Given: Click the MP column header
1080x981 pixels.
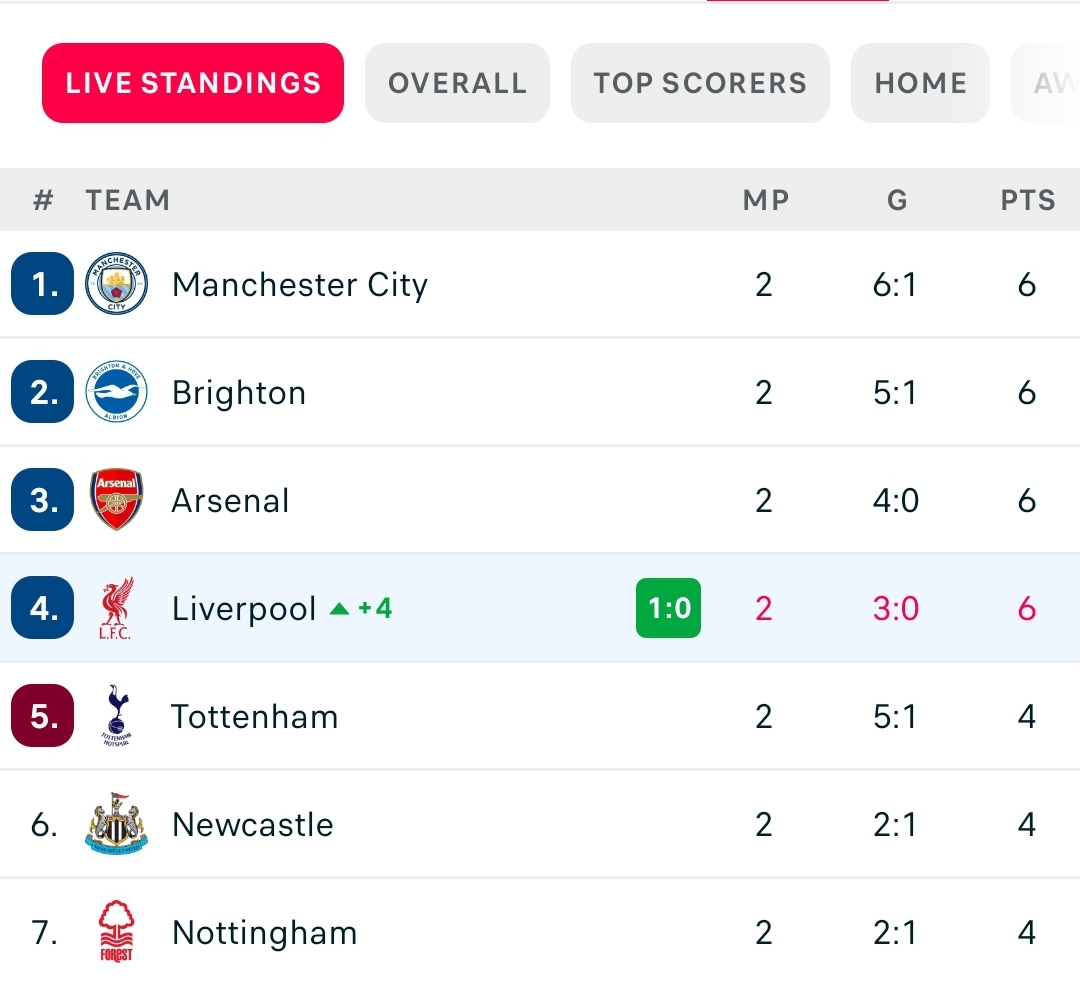Looking at the screenshot, I should pos(765,200).
